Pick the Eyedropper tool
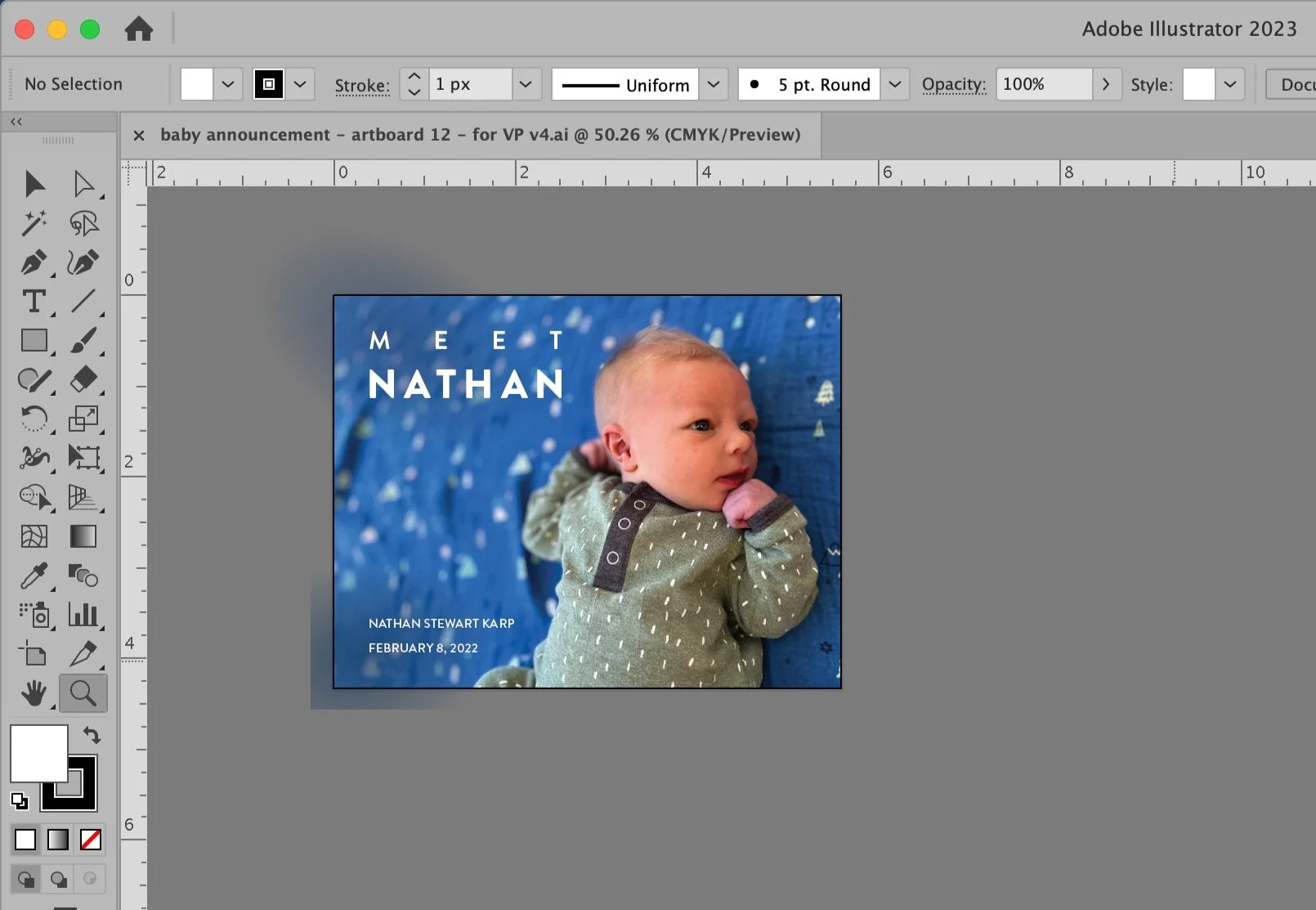1316x910 pixels. pyautogui.click(x=34, y=576)
